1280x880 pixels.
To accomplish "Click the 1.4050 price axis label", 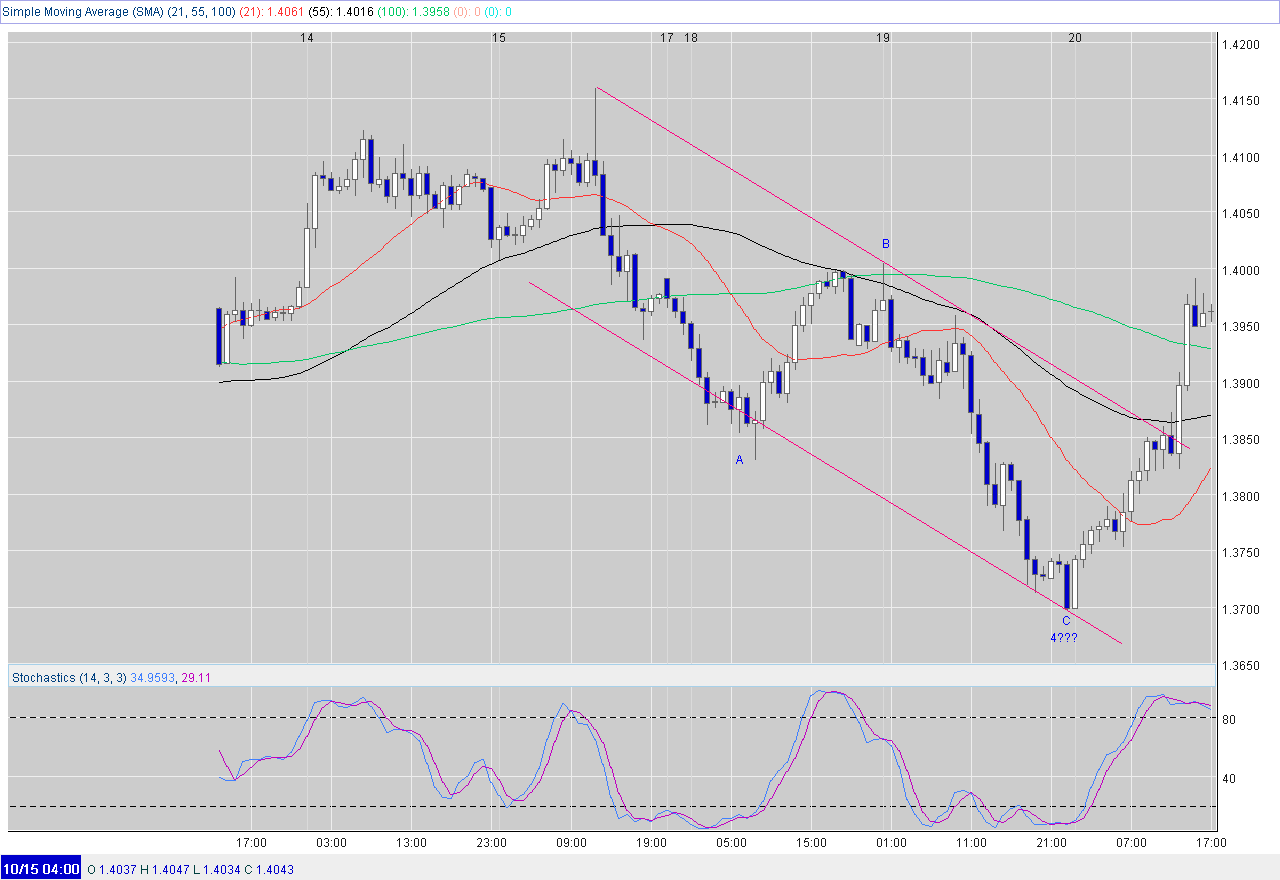I will click(1239, 214).
